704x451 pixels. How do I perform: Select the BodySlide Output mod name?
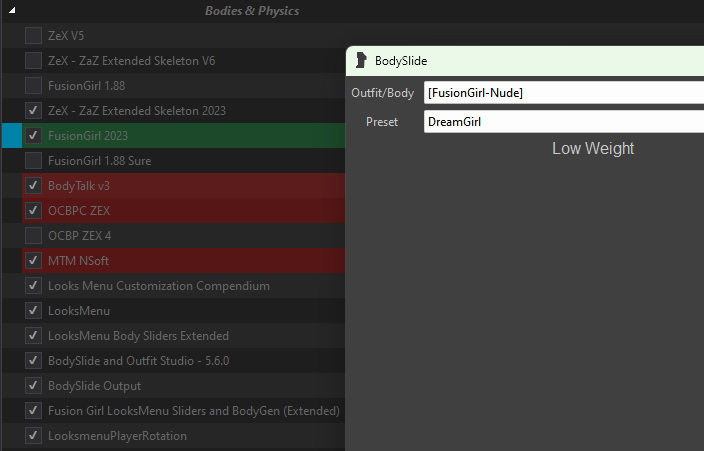(x=95, y=385)
